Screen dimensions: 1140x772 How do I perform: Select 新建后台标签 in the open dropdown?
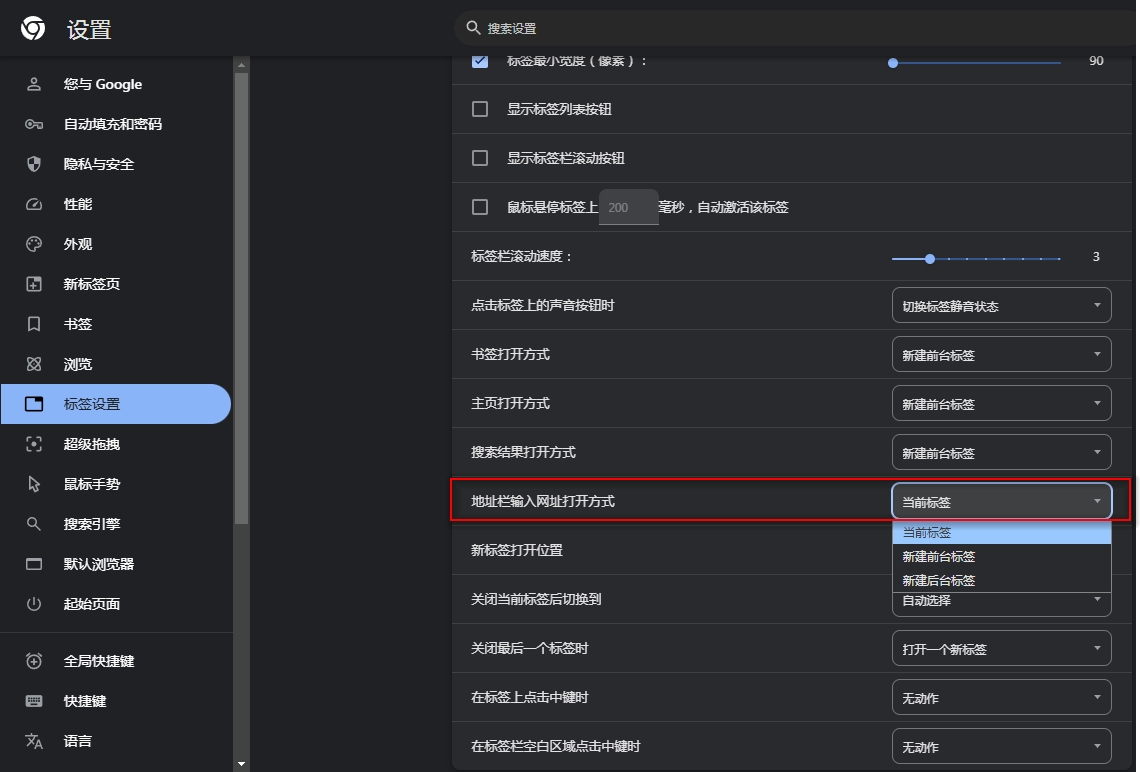click(x=940, y=580)
